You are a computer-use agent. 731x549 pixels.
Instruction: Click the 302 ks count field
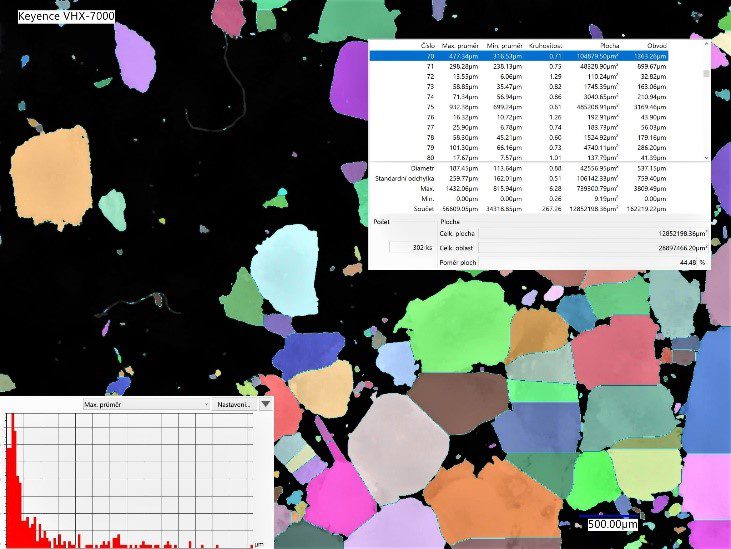[402, 247]
